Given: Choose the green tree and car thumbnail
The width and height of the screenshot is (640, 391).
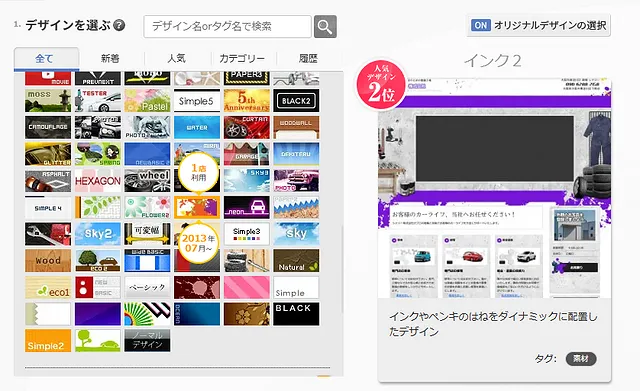Looking at the screenshot, I should click(x=98, y=340).
